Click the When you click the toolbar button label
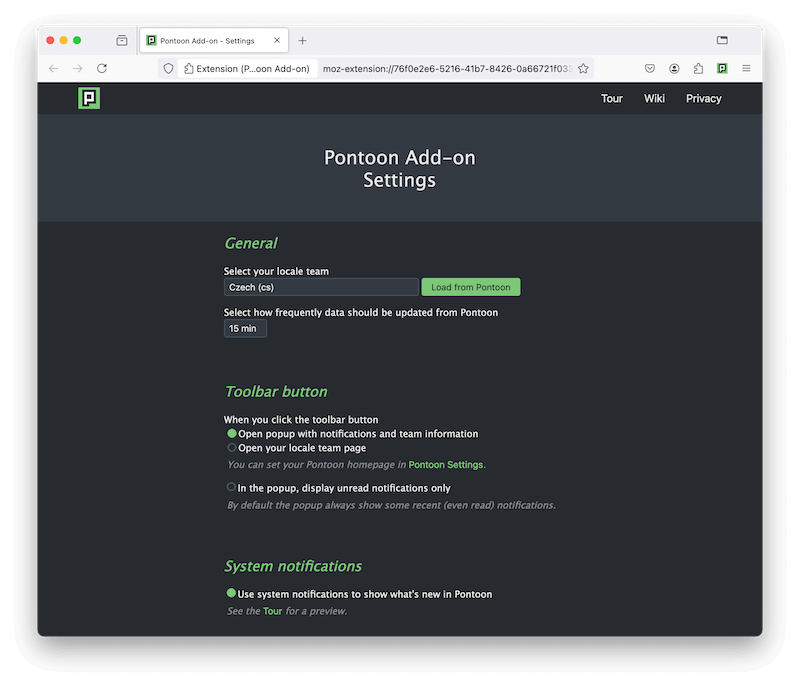The height and width of the screenshot is (686, 800). tap(301, 420)
